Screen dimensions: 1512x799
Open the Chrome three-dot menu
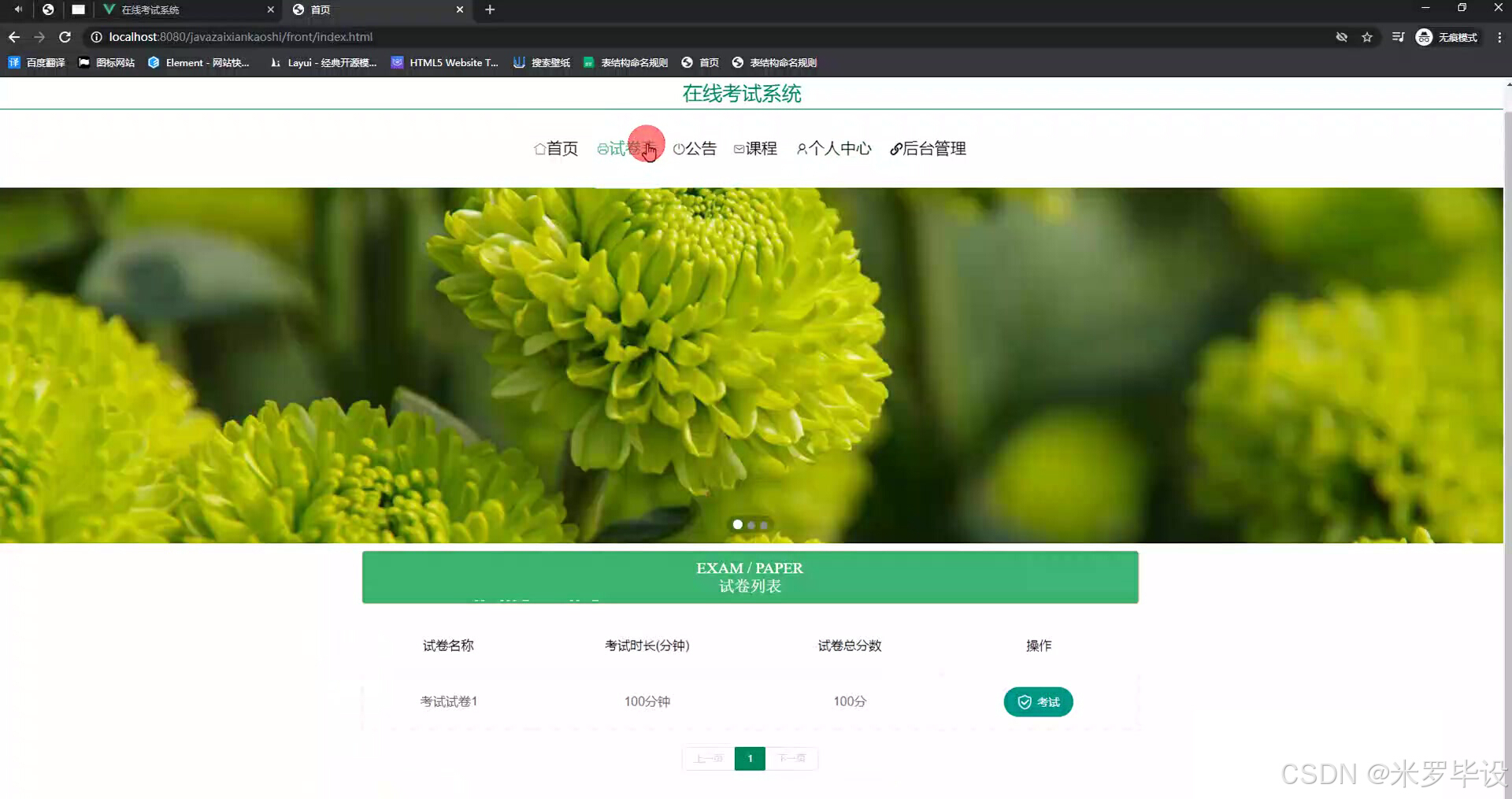[1499, 37]
